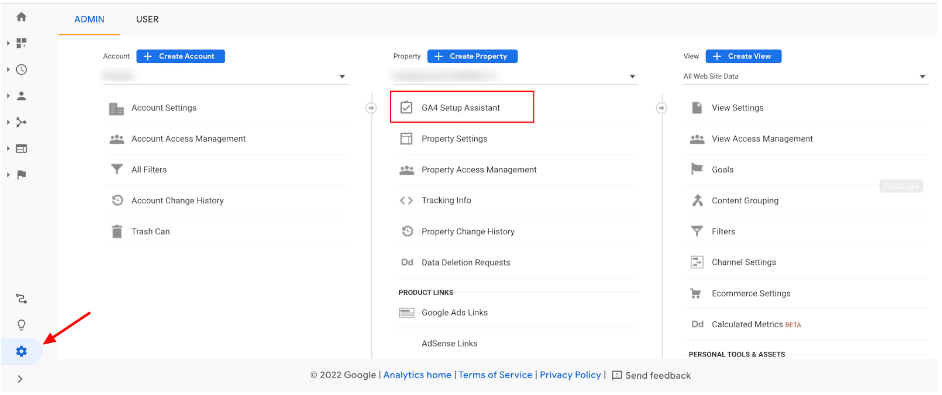The width and height of the screenshot is (942, 395).
Task: Expand the Acquisition sidebar section arrow
Action: click(8, 122)
